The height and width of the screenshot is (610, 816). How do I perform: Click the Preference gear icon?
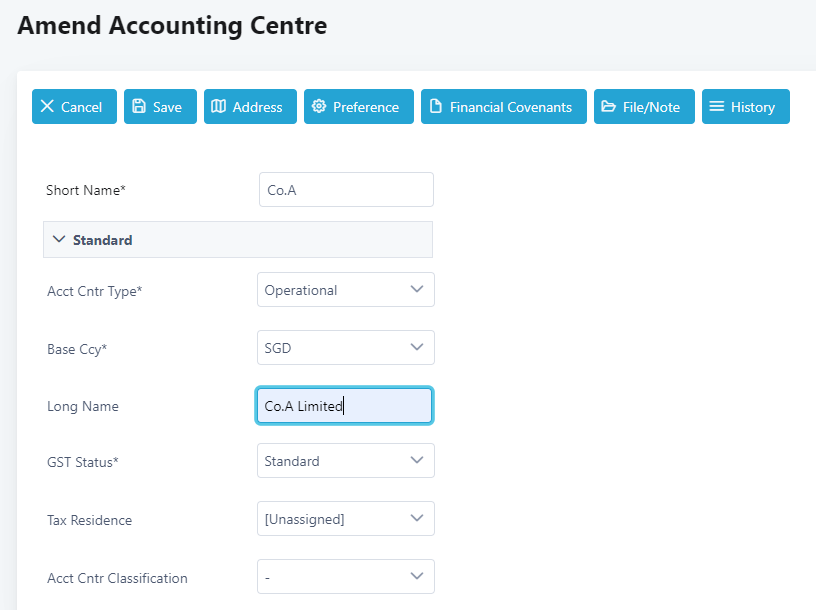point(319,107)
